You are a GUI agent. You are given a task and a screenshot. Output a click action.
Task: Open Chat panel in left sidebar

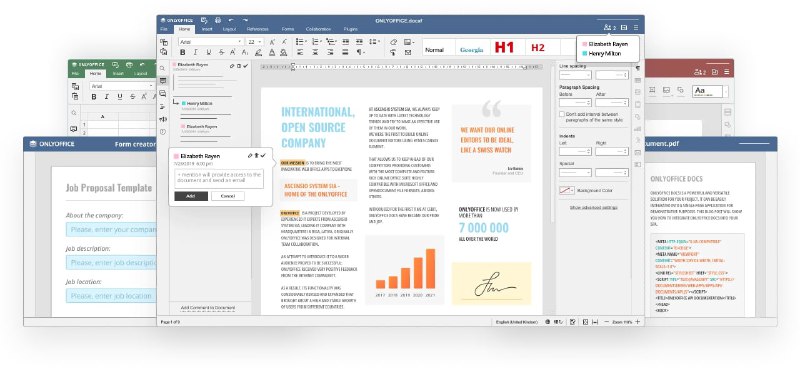click(163, 93)
